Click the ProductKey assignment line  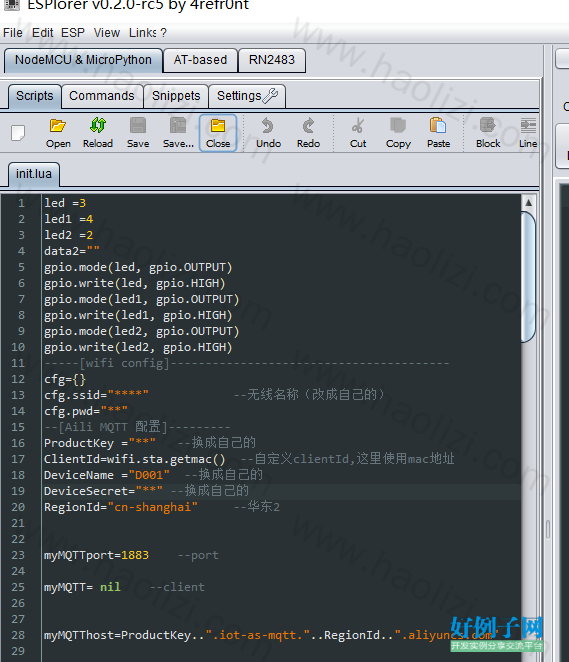coord(100,443)
